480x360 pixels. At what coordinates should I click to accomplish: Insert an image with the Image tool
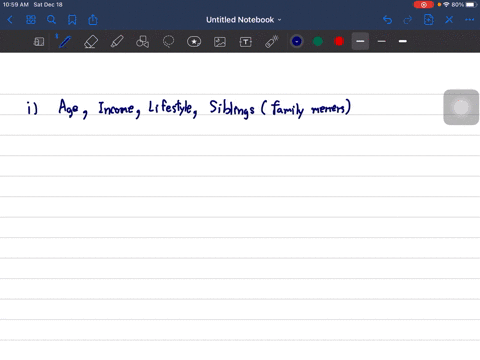coord(220,42)
